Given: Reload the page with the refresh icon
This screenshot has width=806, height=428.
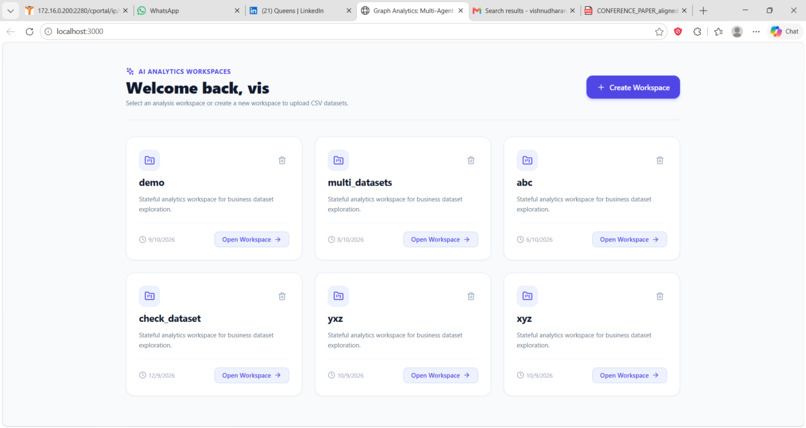Looking at the screenshot, I should [29, 31].
